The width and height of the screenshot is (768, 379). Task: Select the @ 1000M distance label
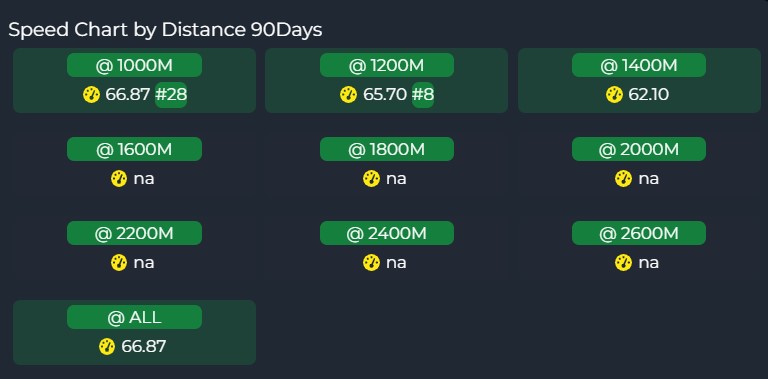[x=134, y=65]
